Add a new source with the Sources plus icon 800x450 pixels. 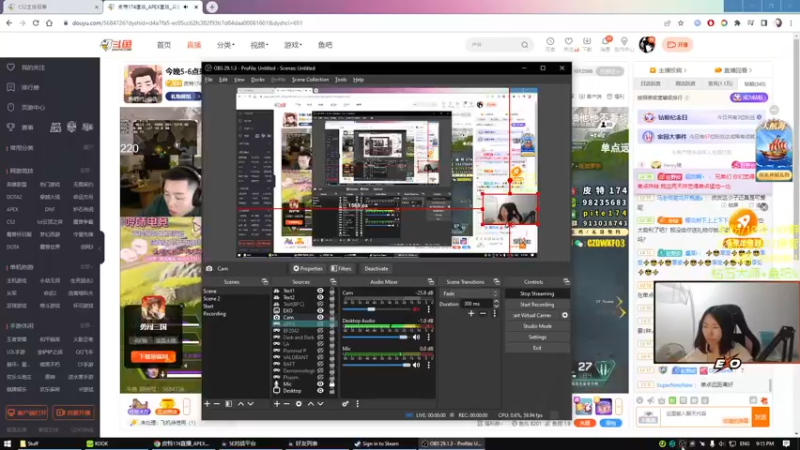(277, 404)
